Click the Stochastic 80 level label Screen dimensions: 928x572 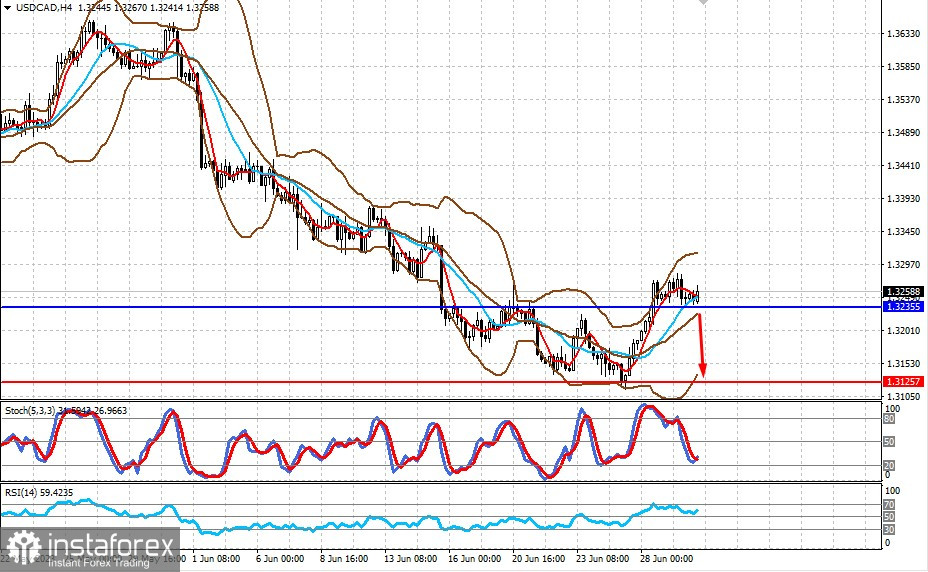(x=889, y=419)
